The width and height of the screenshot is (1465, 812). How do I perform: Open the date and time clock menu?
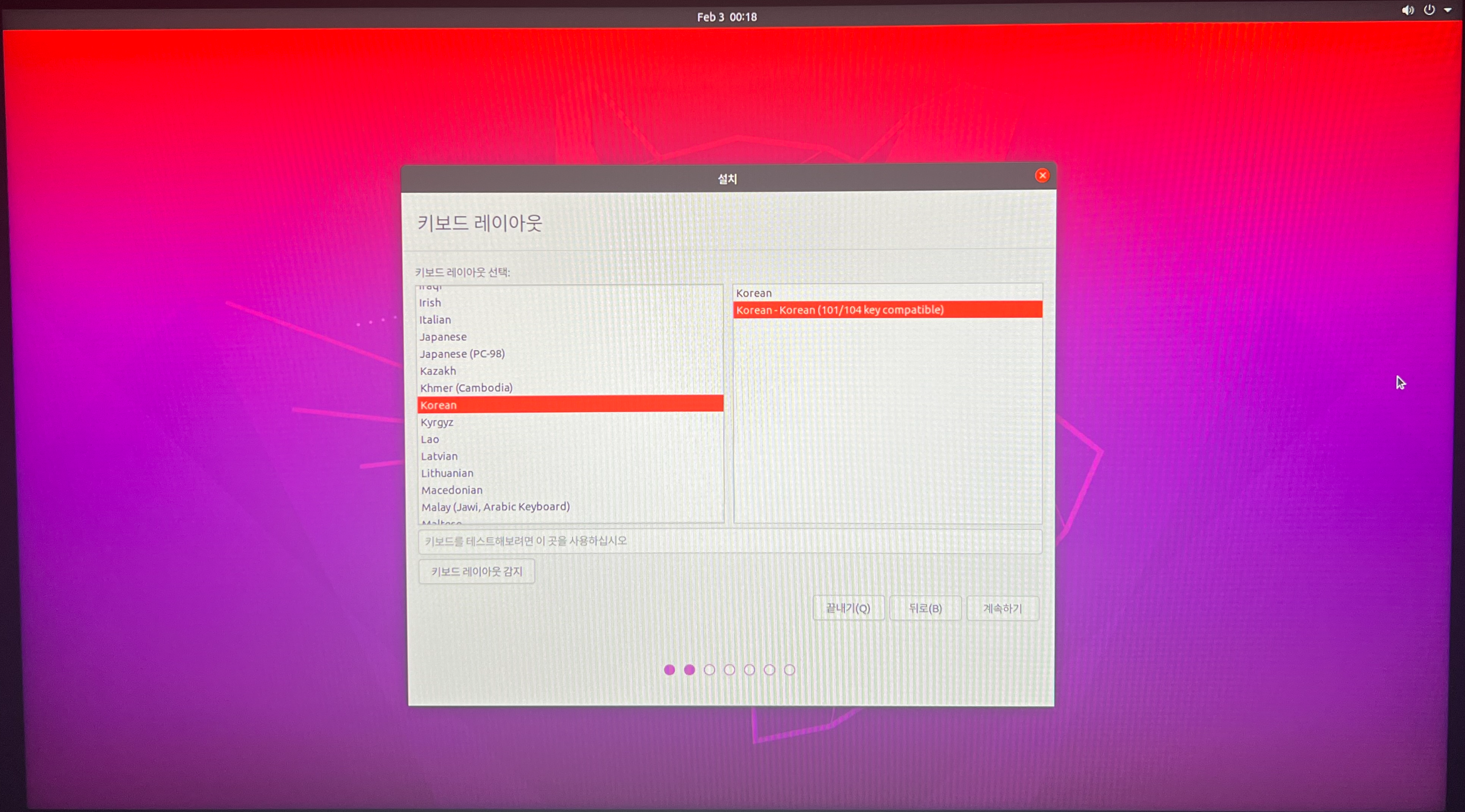coord(727,17)
